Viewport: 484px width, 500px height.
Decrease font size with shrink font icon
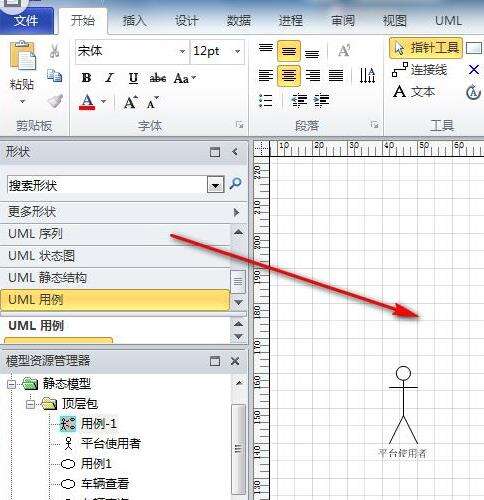coord(153,103)
